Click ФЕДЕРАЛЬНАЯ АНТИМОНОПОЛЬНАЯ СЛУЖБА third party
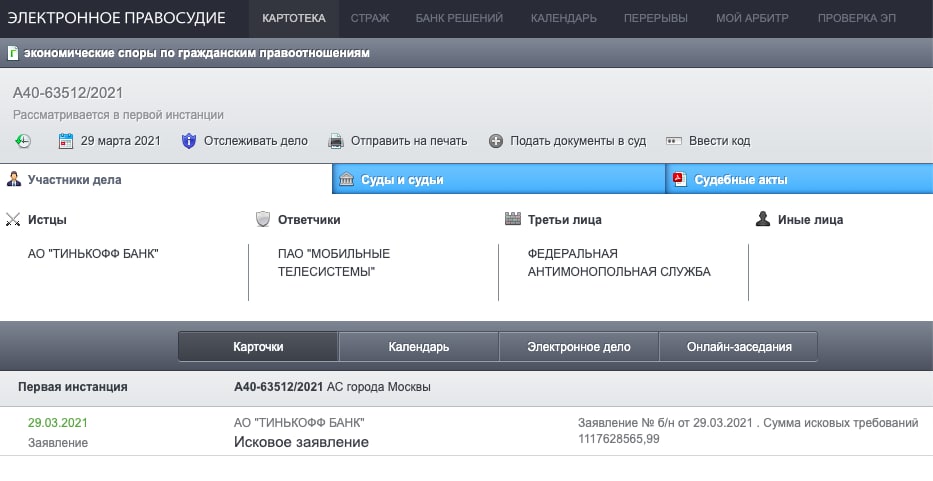The height and width of the screenshot is (481, 933). tap(619, 263)
